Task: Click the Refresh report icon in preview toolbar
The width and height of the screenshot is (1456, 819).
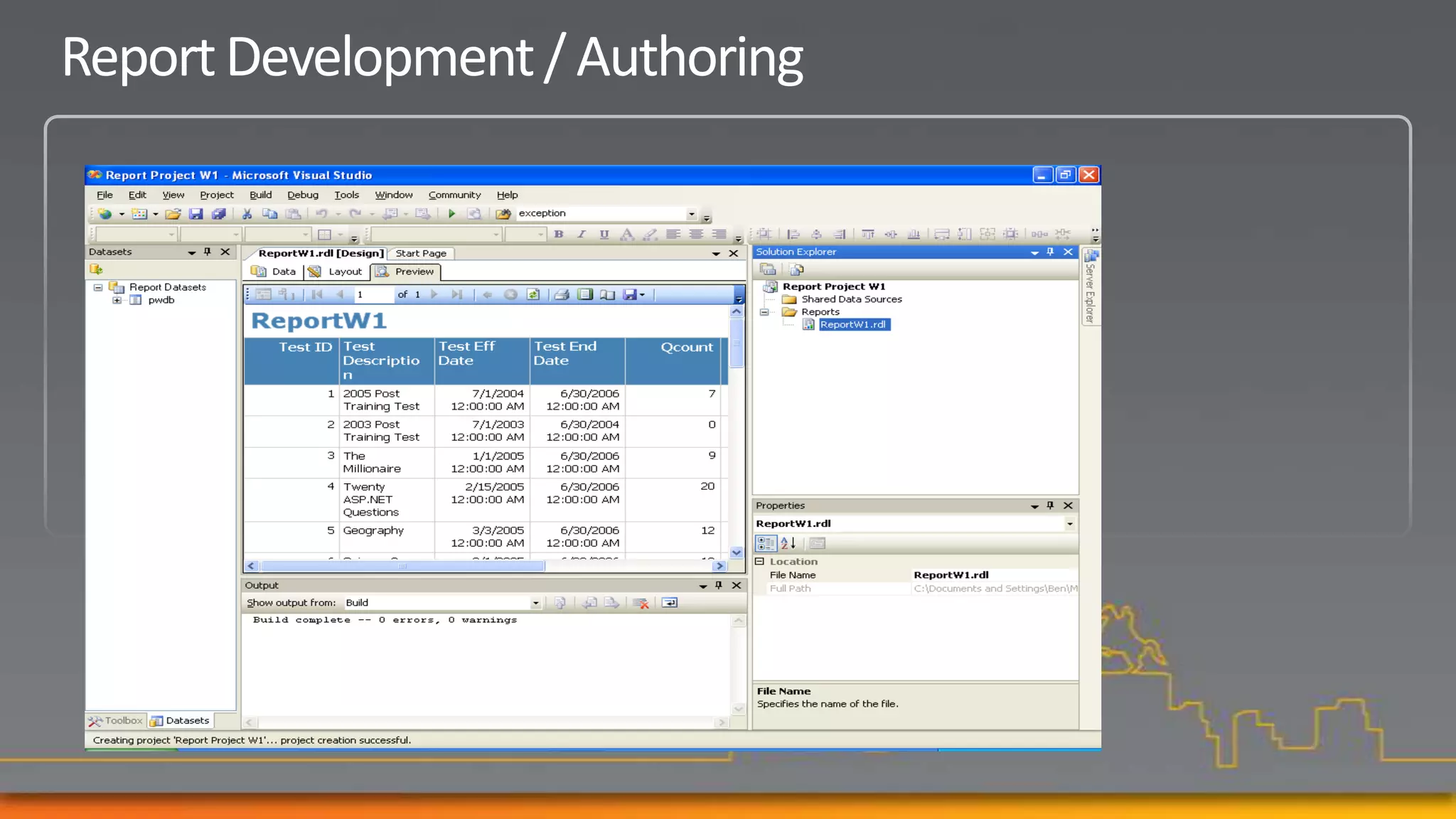Action: [x=533, y=294]
